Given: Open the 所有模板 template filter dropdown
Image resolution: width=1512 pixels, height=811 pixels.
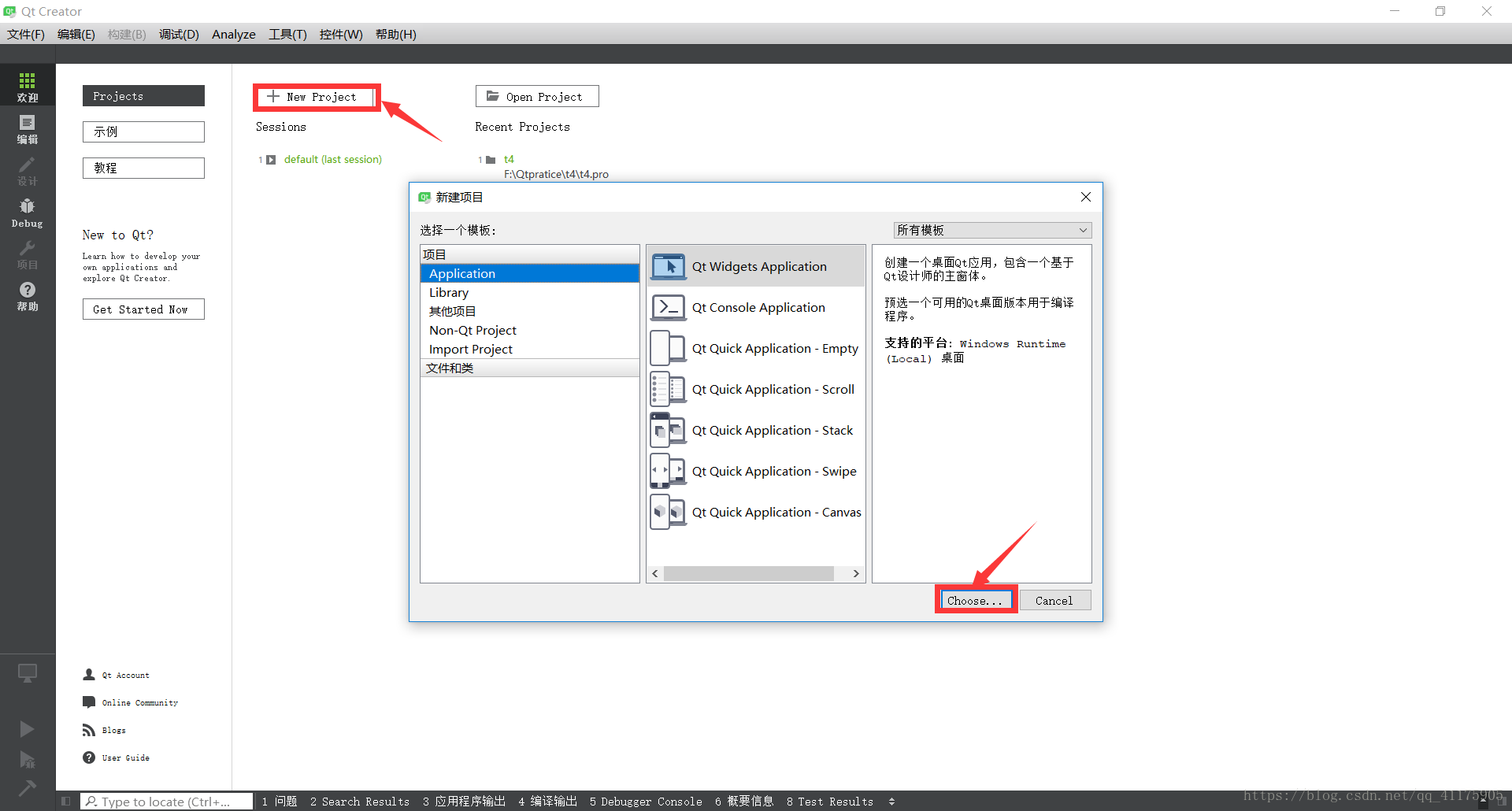Looking at the screenshot, I should click(992, 230).
